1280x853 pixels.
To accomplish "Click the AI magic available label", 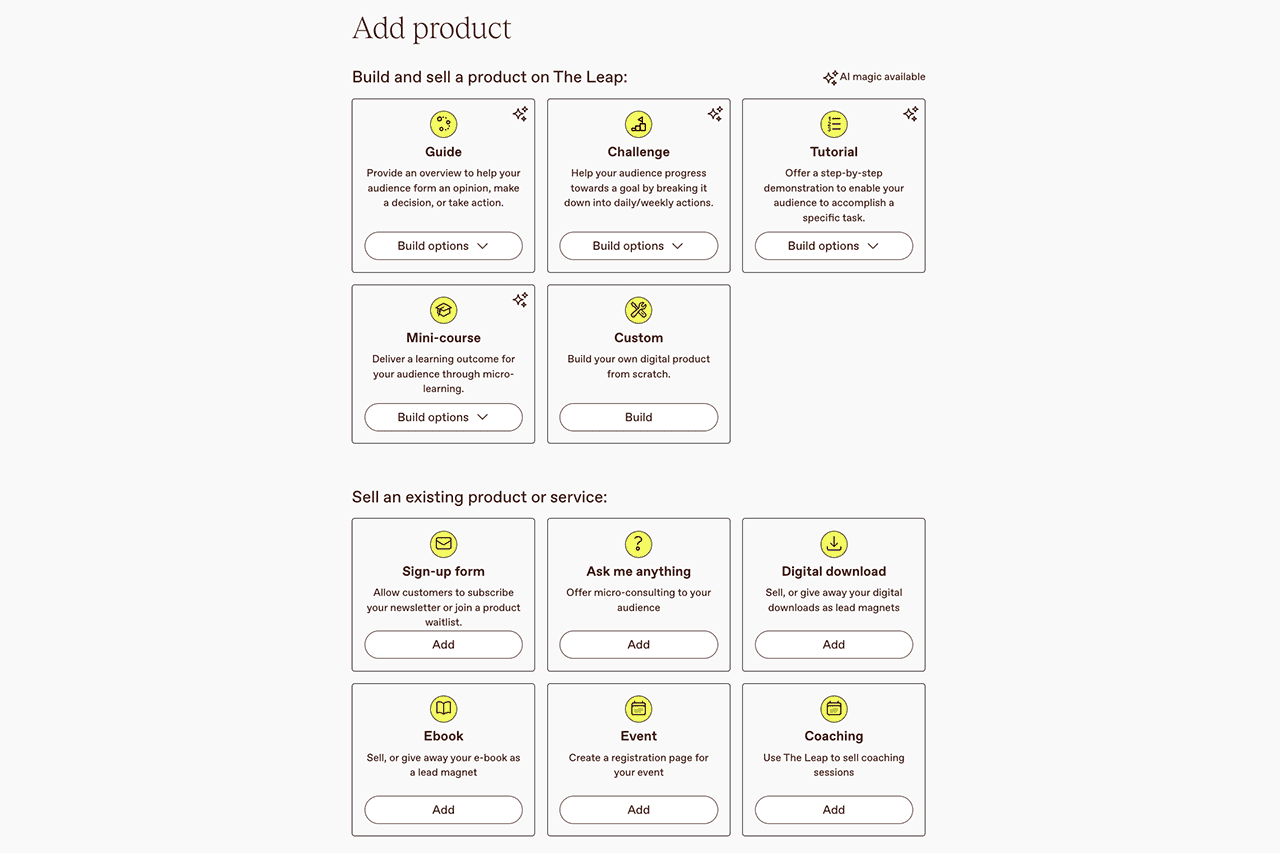I will coord(874,76).
